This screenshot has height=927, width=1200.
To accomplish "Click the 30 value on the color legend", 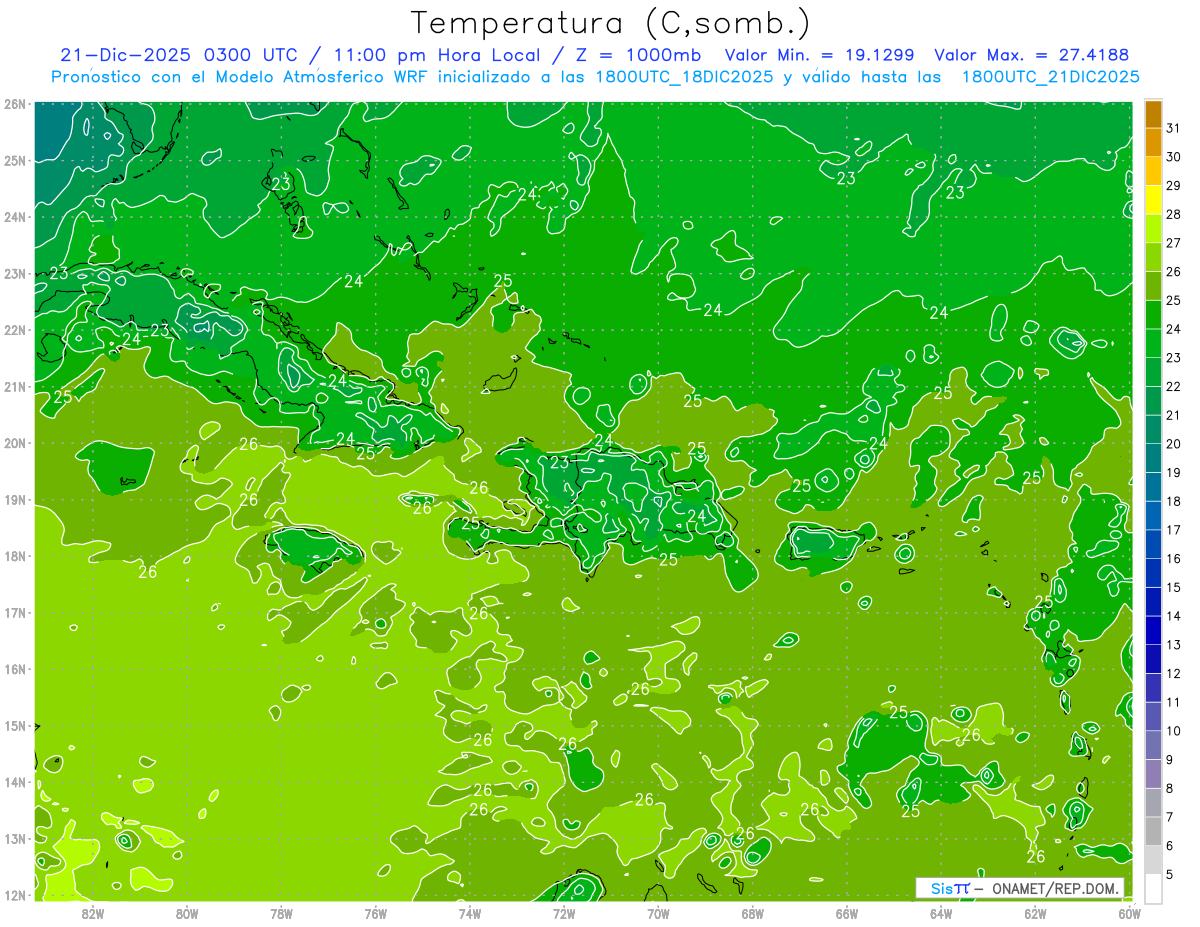I will click(x=1173, y=157).
